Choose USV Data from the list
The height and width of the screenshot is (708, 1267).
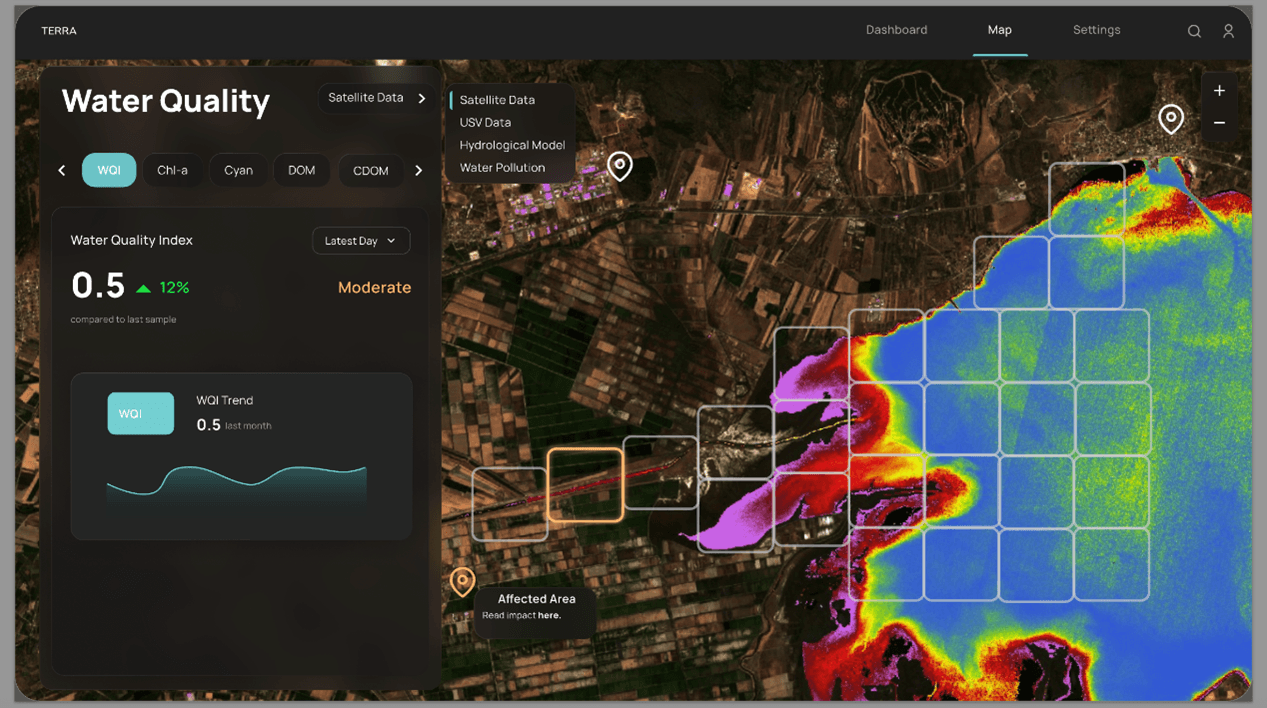point(485,122)
